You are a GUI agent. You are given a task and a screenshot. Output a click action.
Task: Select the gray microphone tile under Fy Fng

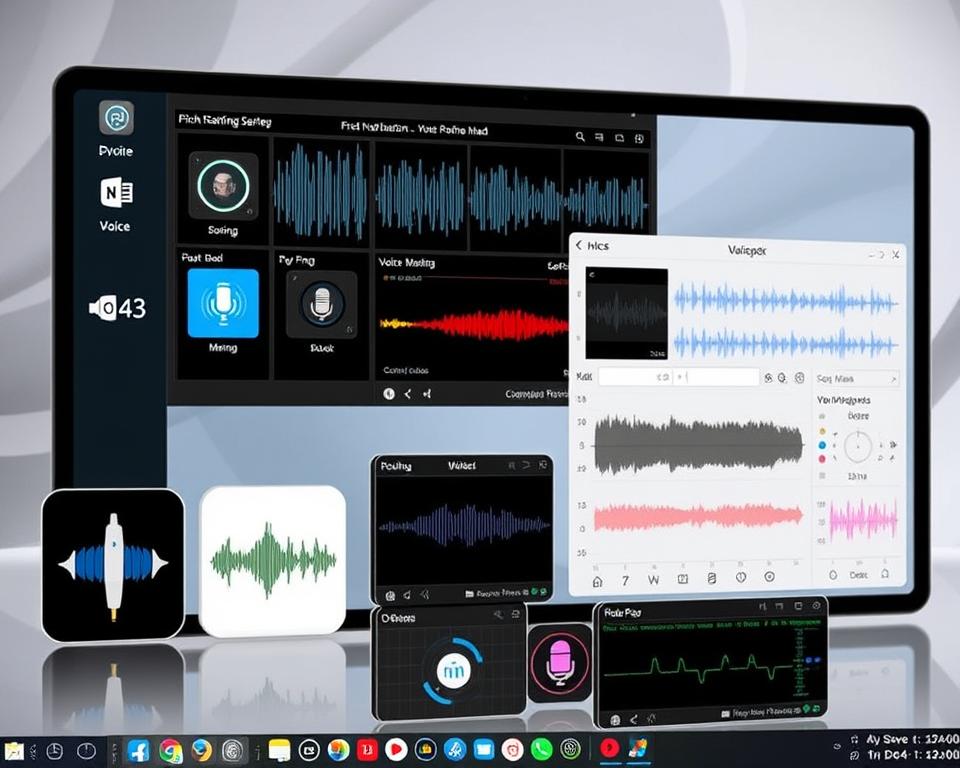(x=321, y=303)
